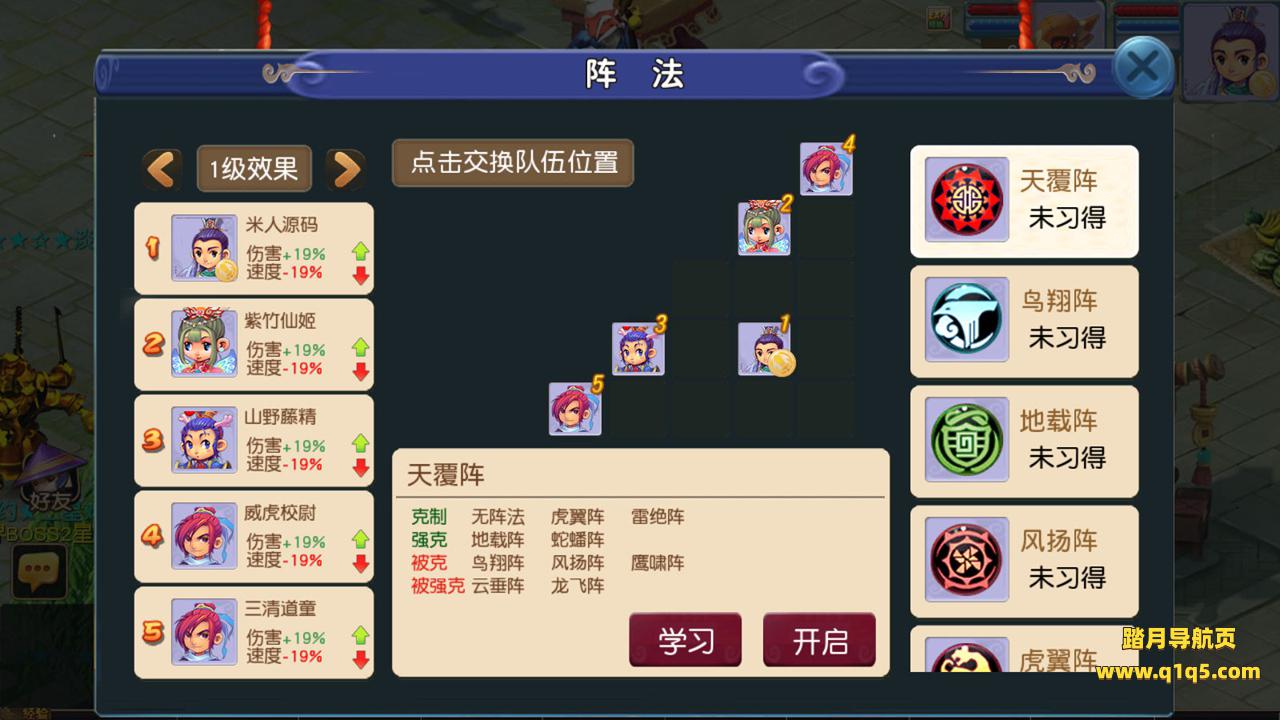The width and height of the screenshot is (1280, 720).
Task: Click the 点击交换队伍位置 button
Action: point(513,163)
